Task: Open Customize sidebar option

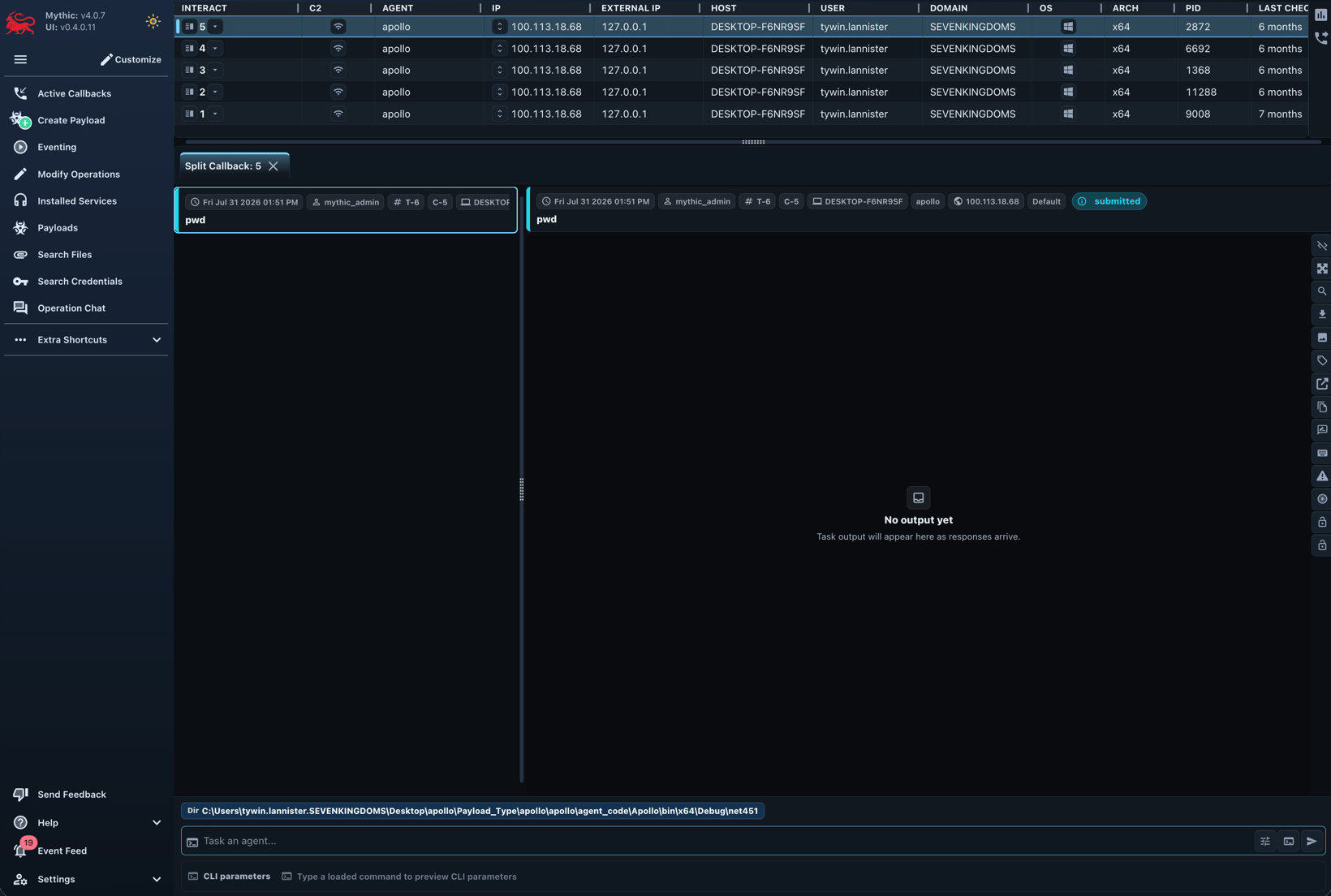Action: click(131, 59)
